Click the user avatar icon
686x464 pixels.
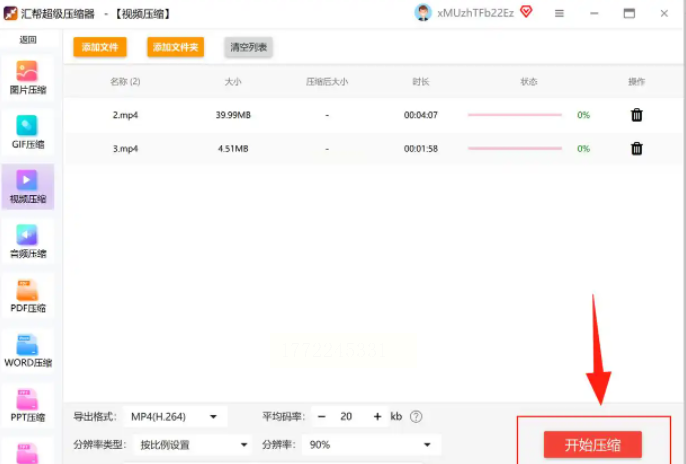pyautogui.click(x=423, y=13)
